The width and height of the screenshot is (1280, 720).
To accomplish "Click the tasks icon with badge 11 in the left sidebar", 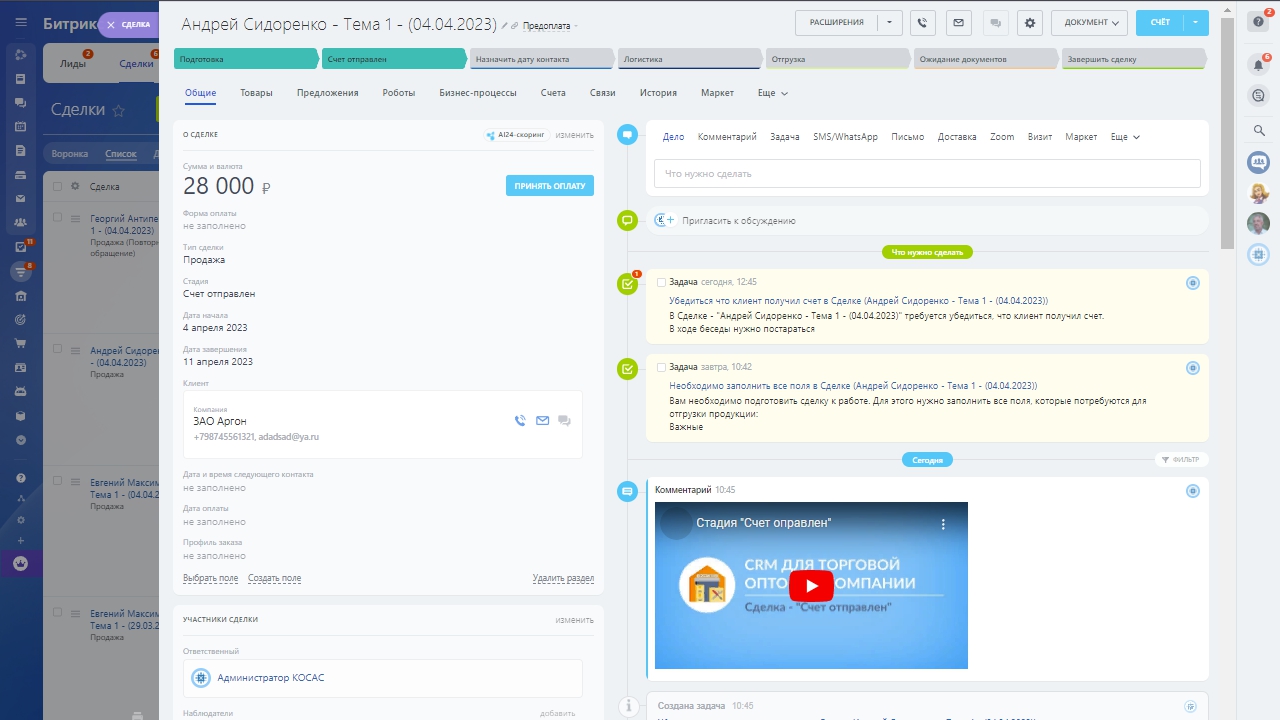I will pyautogui.click(x=21, y=247).
